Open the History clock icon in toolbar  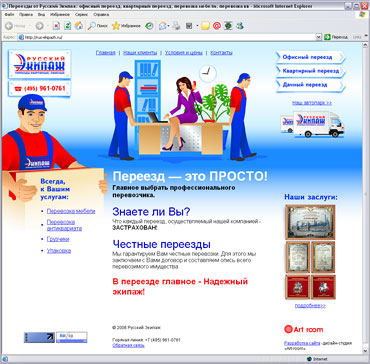(x=149, y=26)
